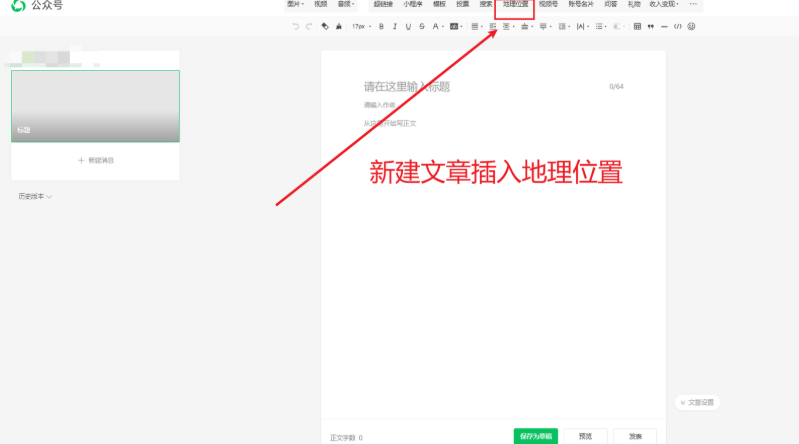The image size is (799, 444).
Task: Open the 模板 option
Action: point(439,4)
